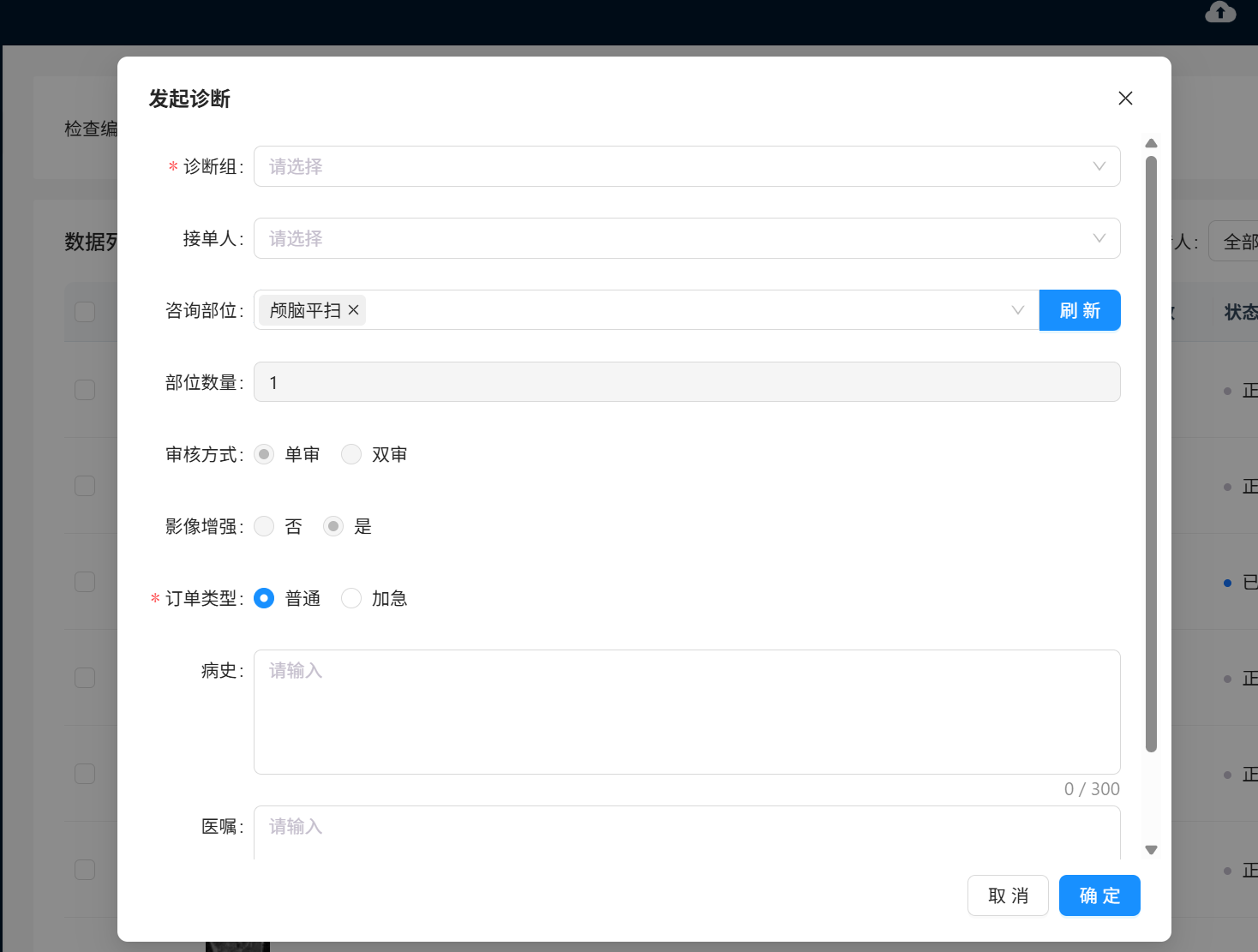The image size is (1258, 952).
Task: Expand the 诊断组 dropdown arrow
Action: tap(1099, 166)
